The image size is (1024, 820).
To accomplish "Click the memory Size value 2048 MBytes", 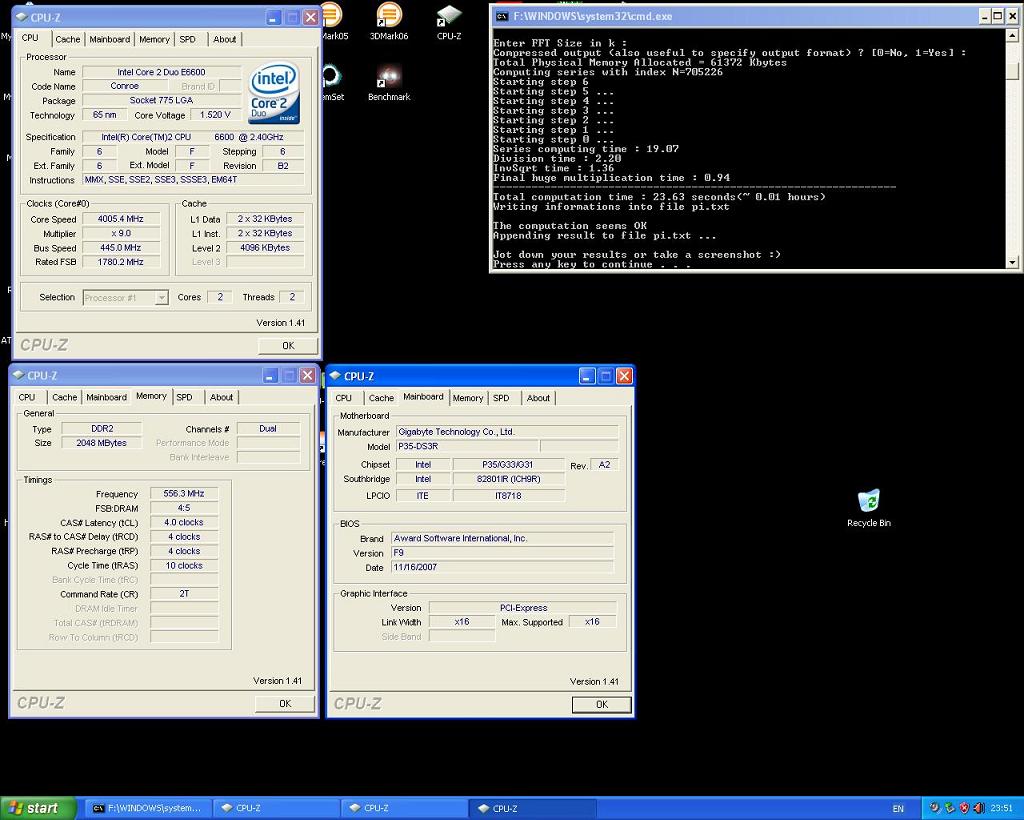I will pos(102,443).
